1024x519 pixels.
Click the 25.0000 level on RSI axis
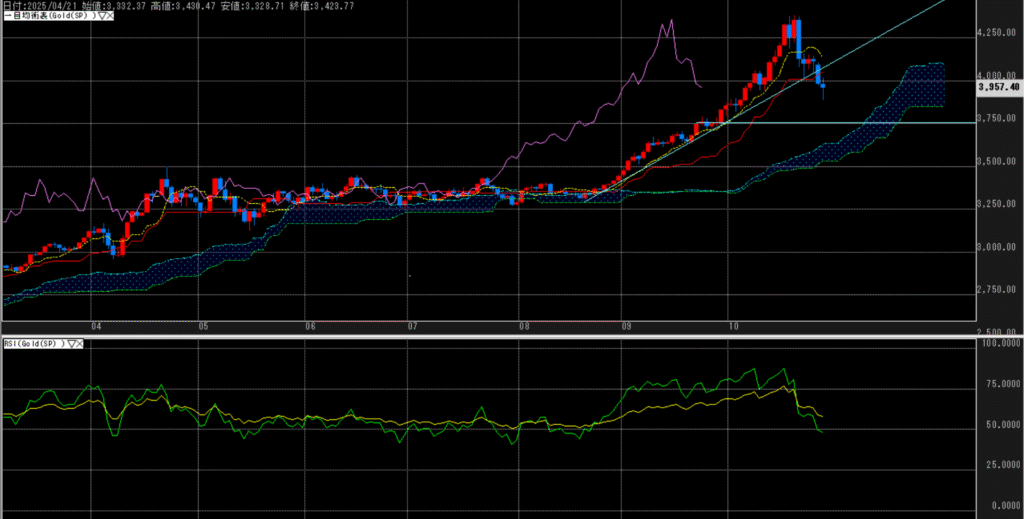click(998, 465)
